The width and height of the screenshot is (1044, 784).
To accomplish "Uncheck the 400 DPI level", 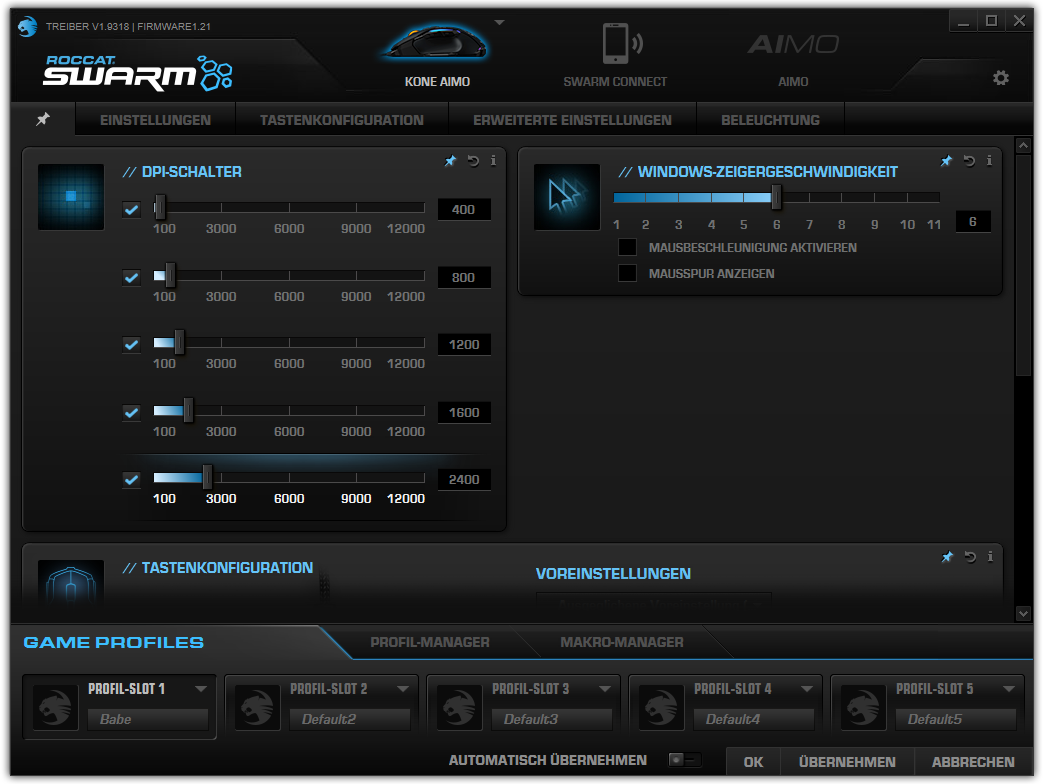I will (x=130, y=209).
